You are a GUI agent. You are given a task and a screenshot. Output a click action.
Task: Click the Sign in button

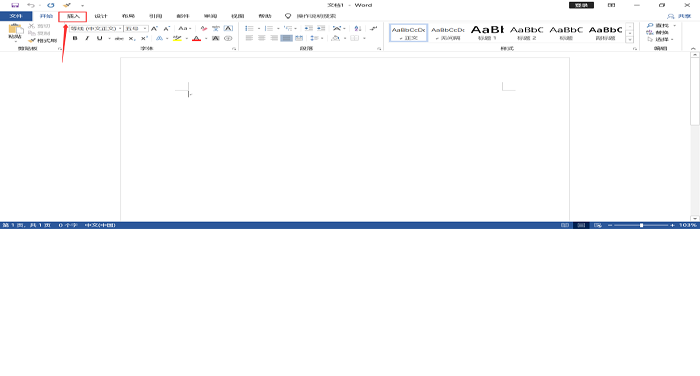tap(581, 5)
